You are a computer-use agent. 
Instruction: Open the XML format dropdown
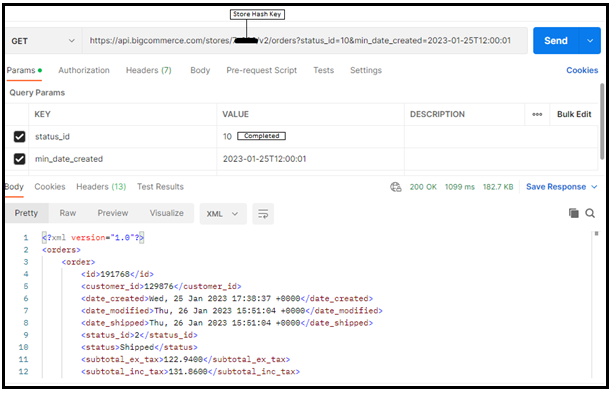click(x=223, y=214)
